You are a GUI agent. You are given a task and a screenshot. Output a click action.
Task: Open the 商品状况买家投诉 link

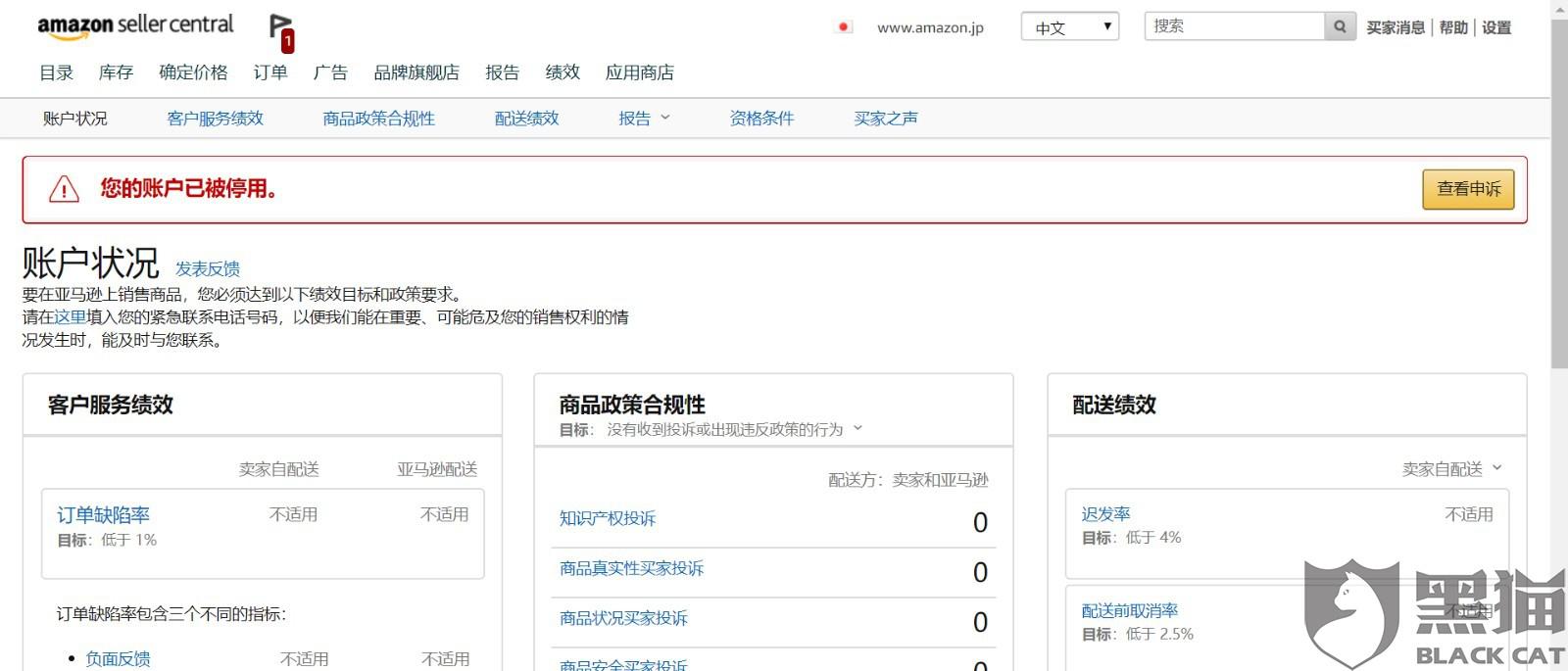(623, 619)
